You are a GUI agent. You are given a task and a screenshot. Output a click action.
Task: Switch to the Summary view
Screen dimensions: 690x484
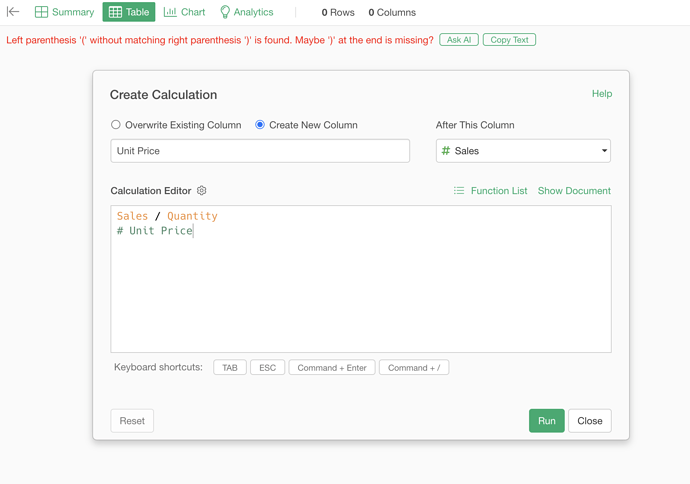[65, 12]
